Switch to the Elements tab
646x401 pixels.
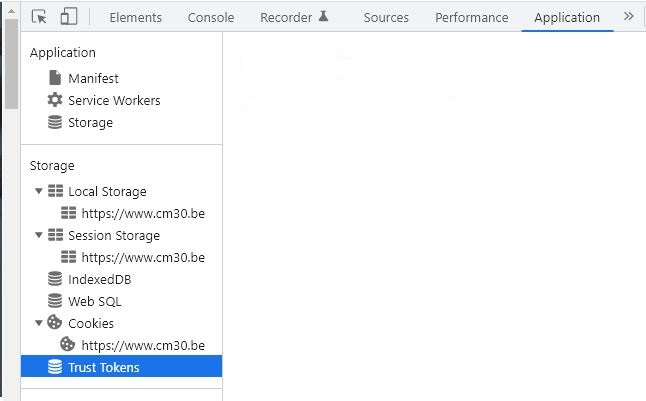(136, 17)
